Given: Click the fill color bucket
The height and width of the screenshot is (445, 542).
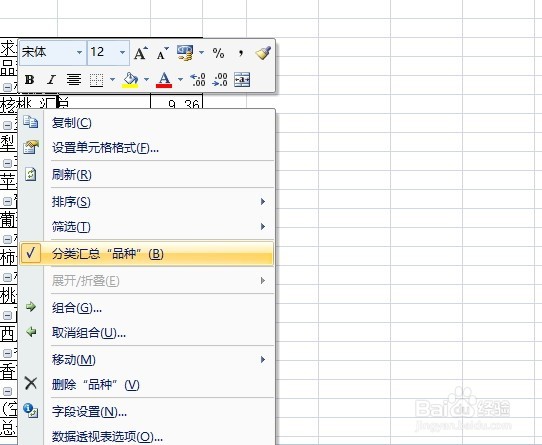Looking at the screenshot, I should pyautogui.click(x=130, y=80).
